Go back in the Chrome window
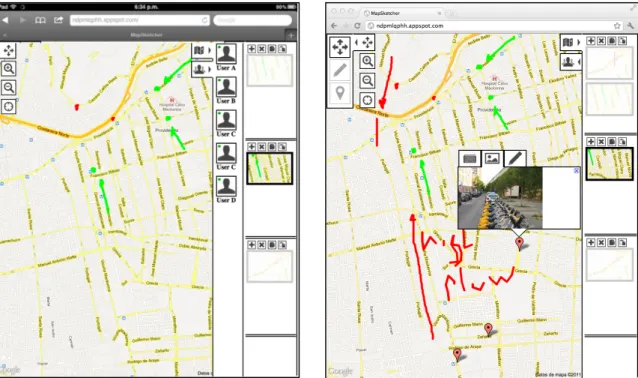 pyautogui.click(x=334, y=26)
